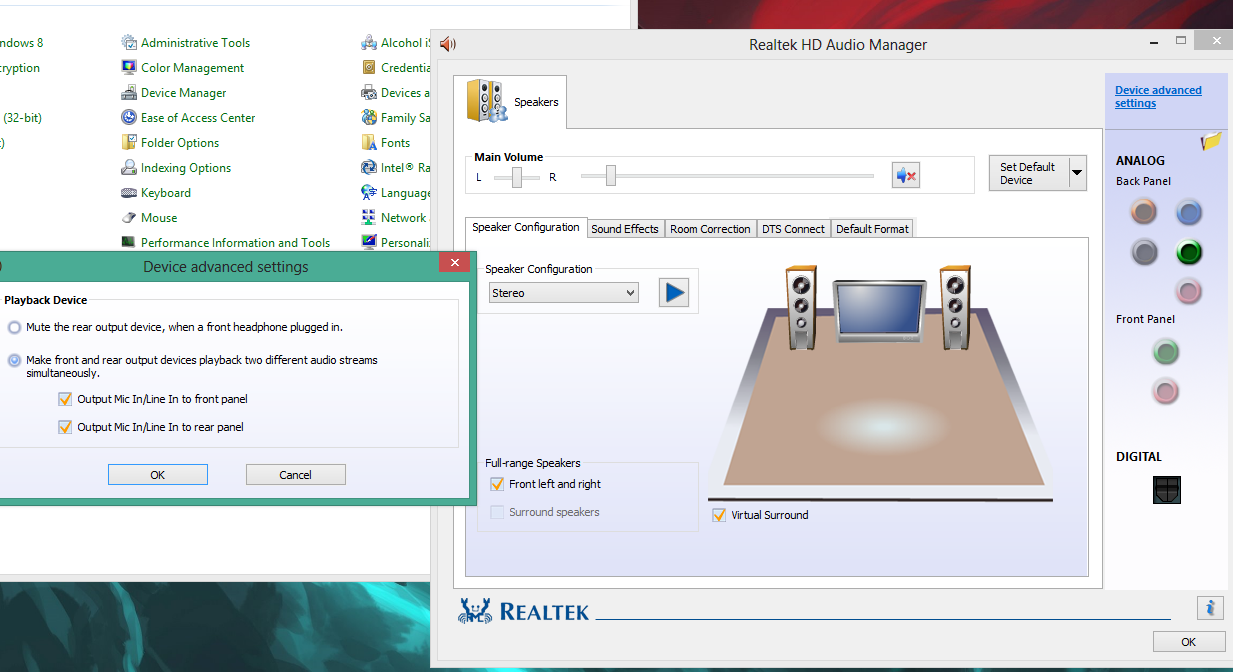Click the Main Volume level slider thumb
The height and width of the screenshot is (672, 1233).
click(x=610, y=176)
